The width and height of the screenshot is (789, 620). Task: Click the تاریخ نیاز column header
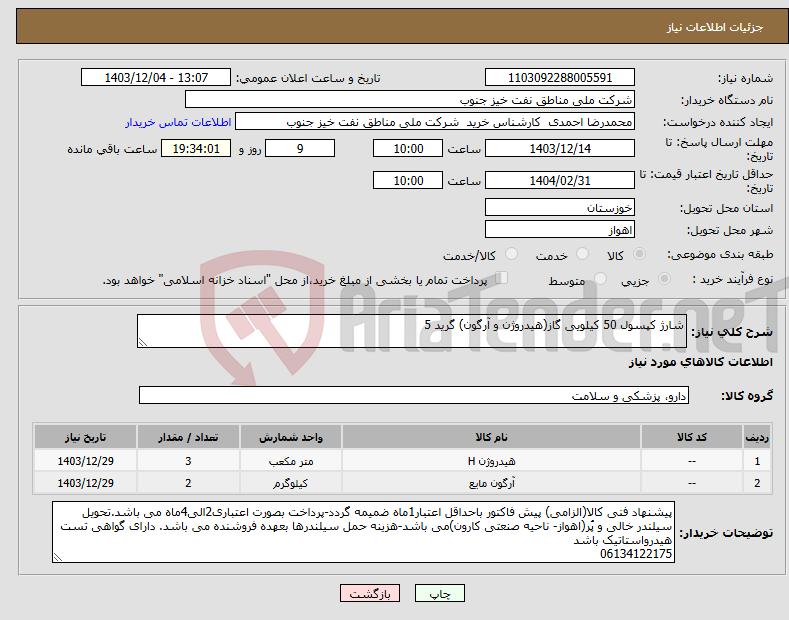(85, 437)
